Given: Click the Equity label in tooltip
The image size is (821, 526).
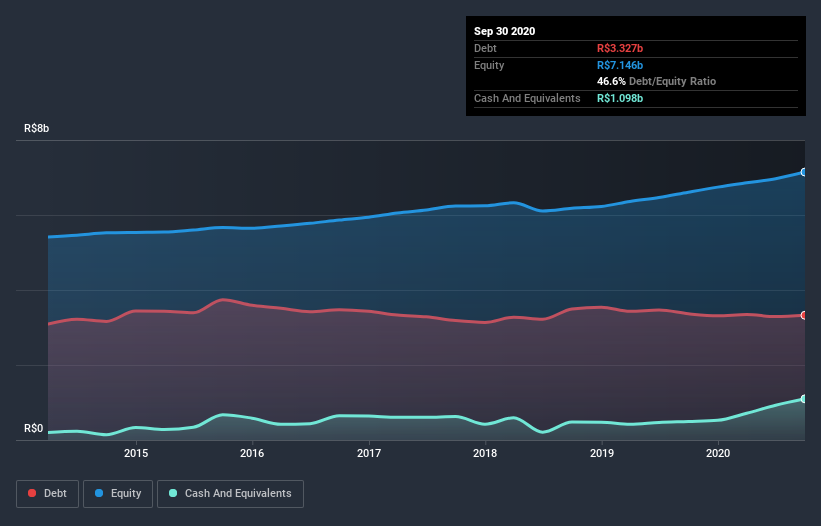Looking at the screenshot, I should (489, 65).
